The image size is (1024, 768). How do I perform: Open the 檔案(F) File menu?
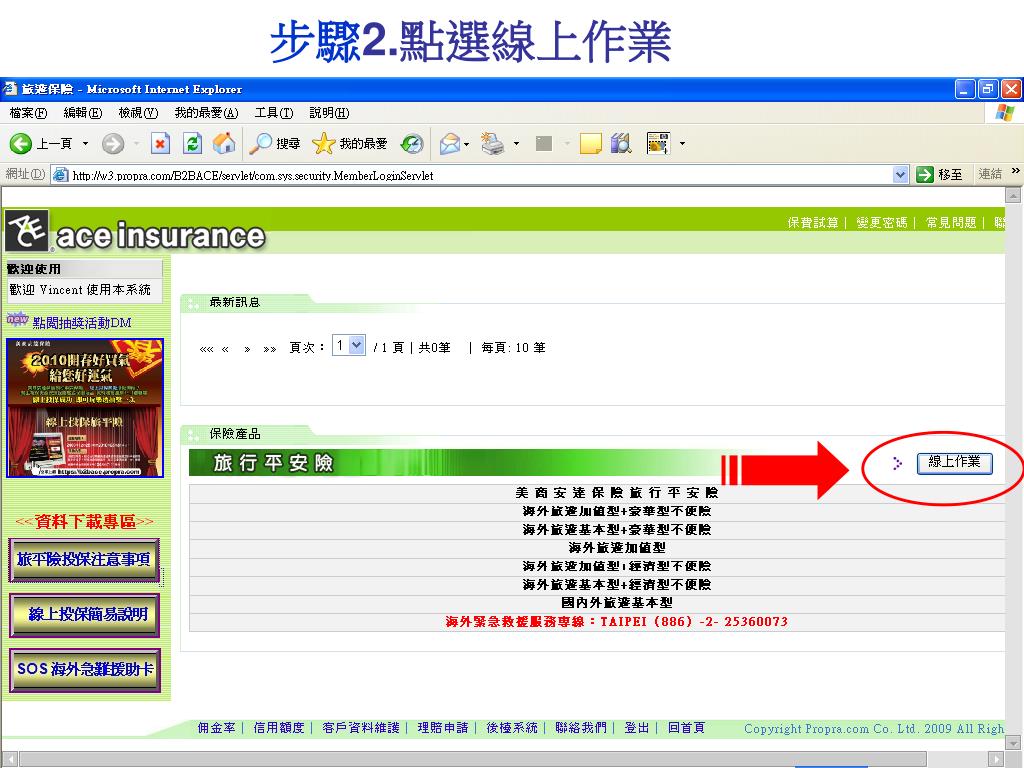point(28,113)
